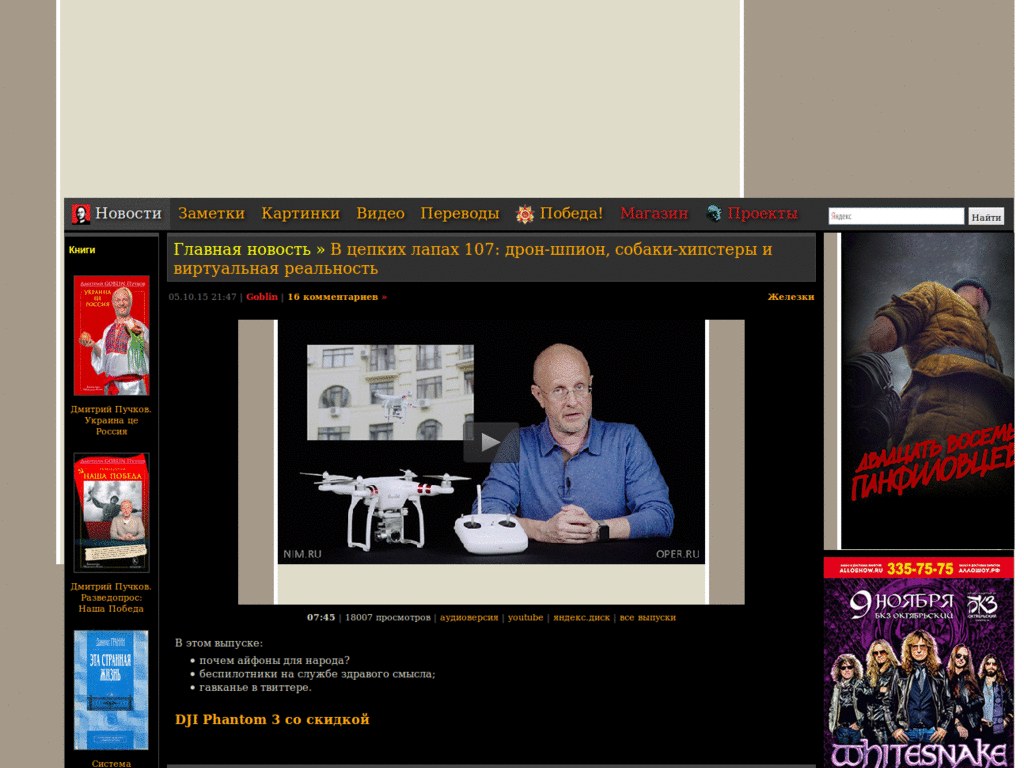
Task: Click the creature icon beside Проекты
Action: (714, 214)
